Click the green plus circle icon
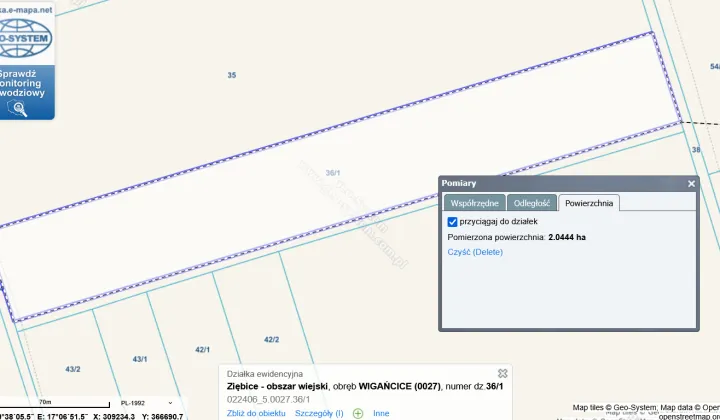Image resolution: width=720 pixels, height=420 pixels. (x=358, y=414)
